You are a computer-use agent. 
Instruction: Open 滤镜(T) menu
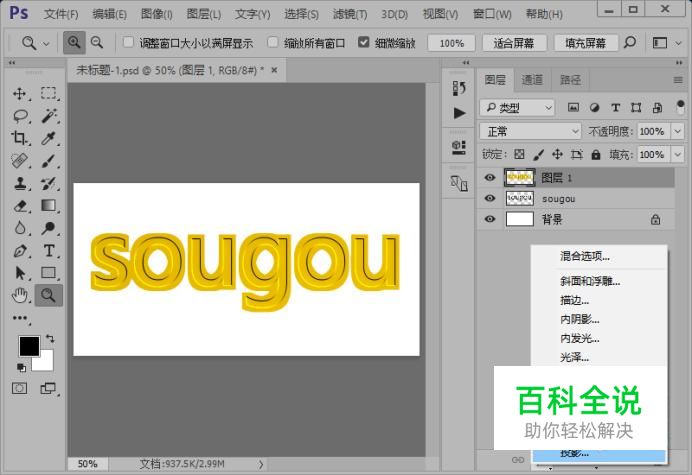[350, 14]
